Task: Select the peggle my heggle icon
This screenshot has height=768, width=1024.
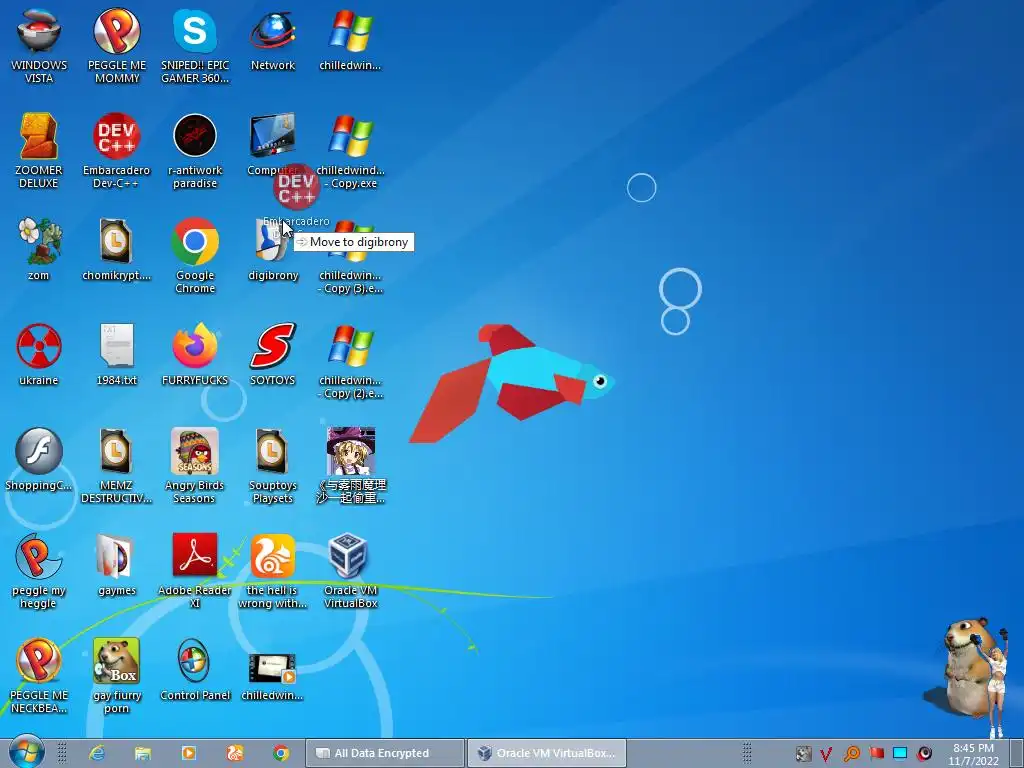Action: tap(39, 571)
